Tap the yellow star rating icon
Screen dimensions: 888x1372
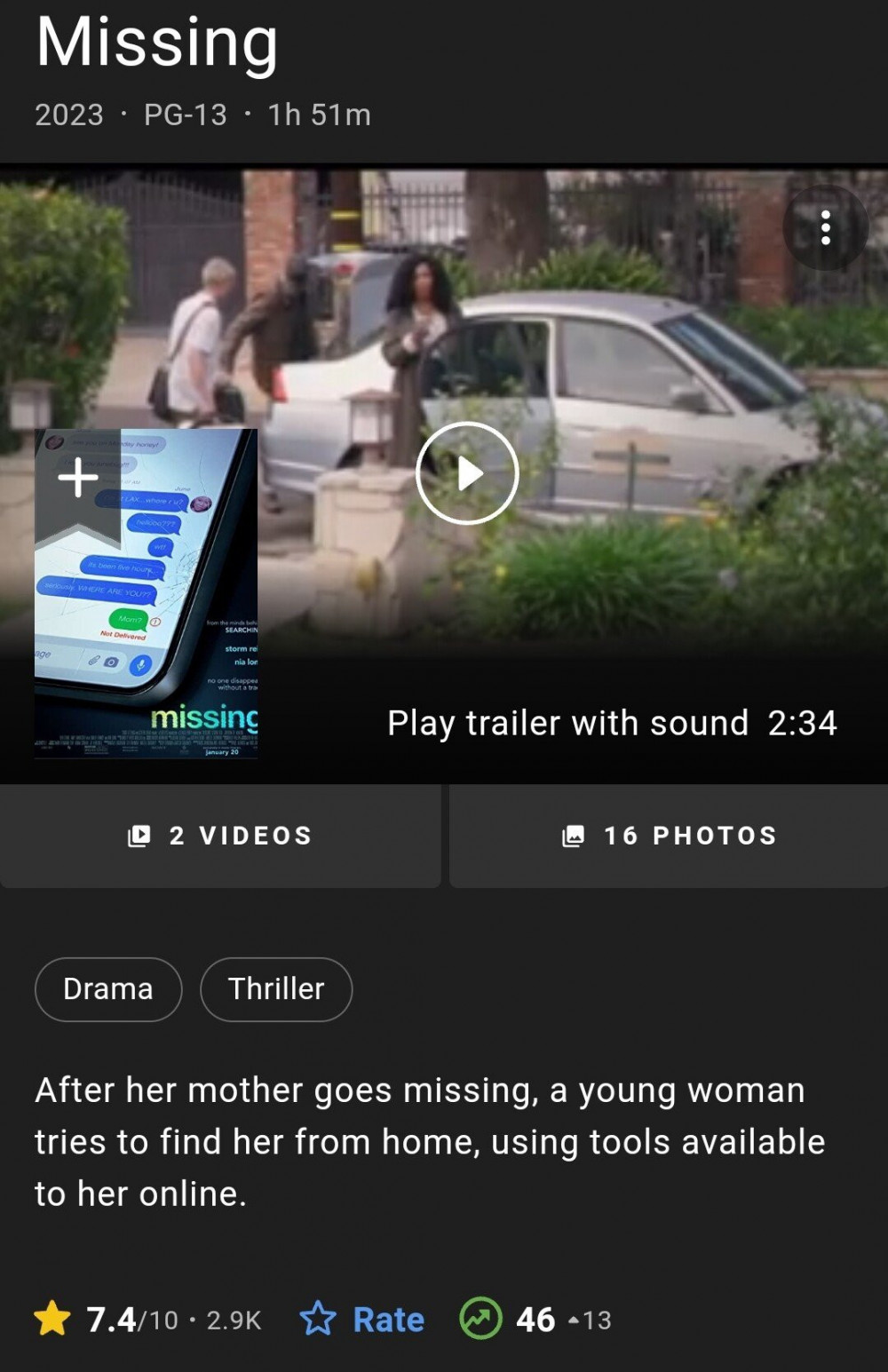[x=52, y=1319]
